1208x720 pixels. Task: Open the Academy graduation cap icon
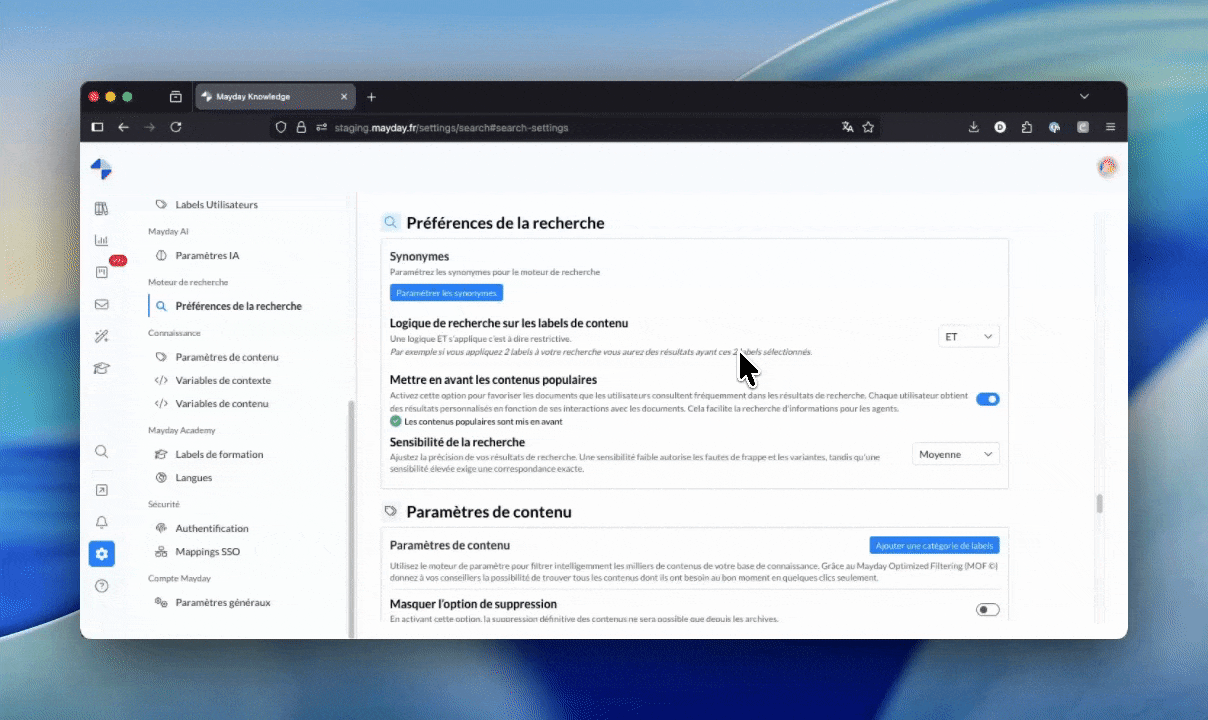point(101,368)
